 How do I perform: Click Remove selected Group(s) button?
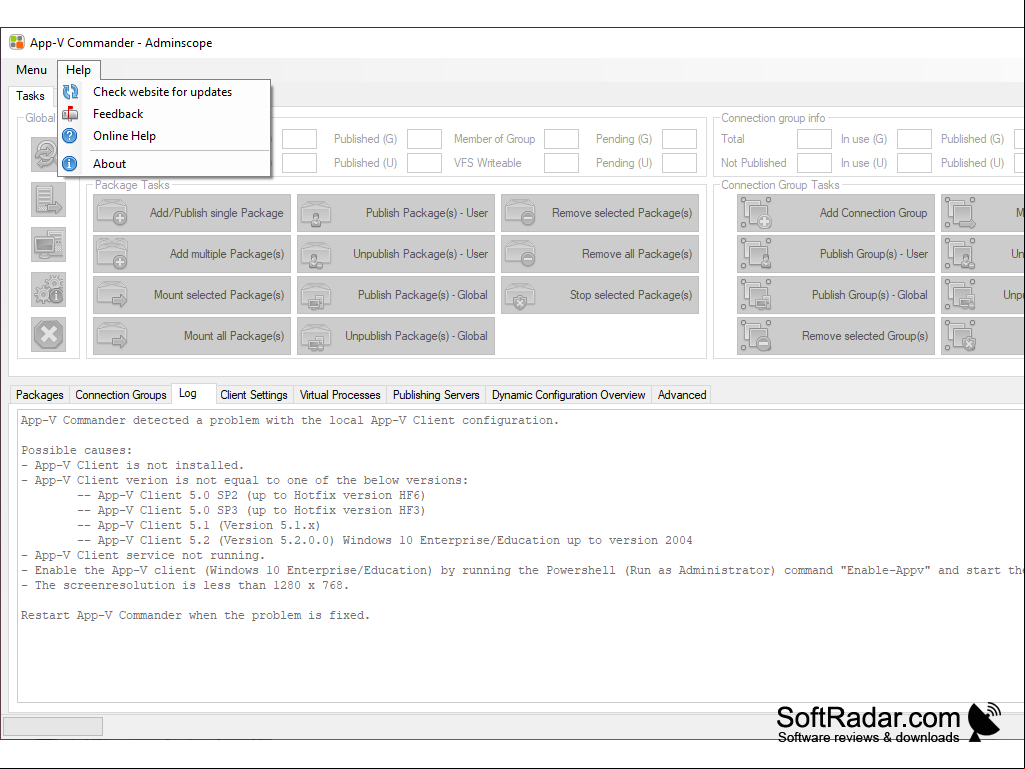[x=835, y=336]
